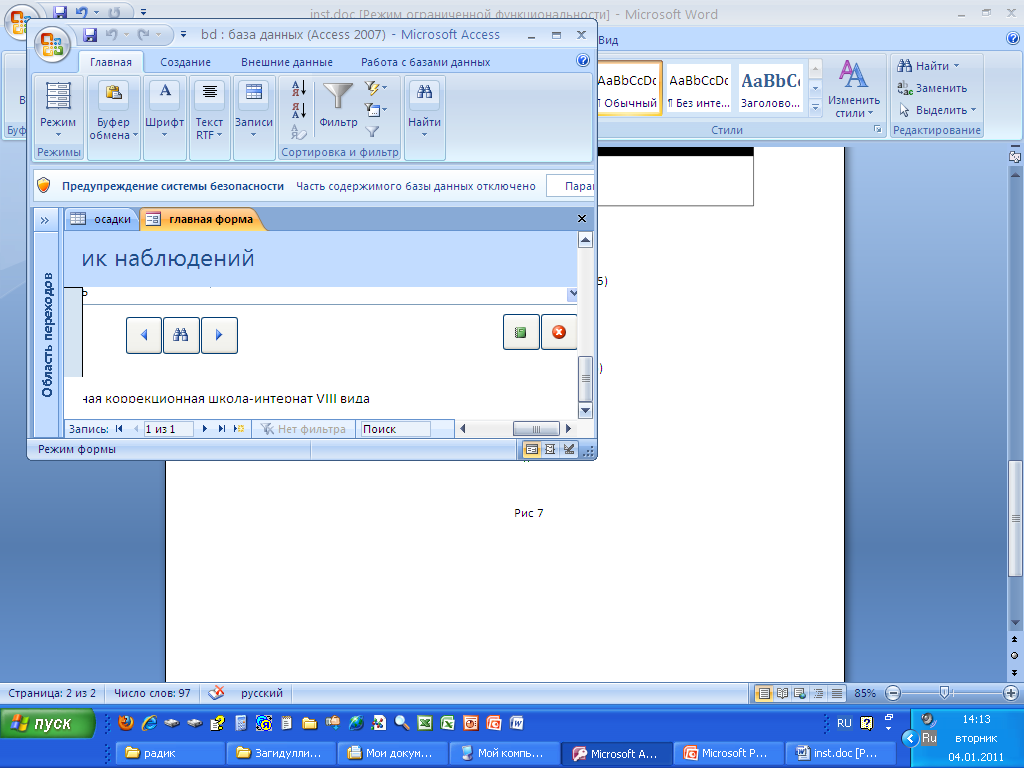The image size is (1024, 768).
Task: Open the advanced filter options dropdown
Action: pyautogui.click(x=376, y=110)
